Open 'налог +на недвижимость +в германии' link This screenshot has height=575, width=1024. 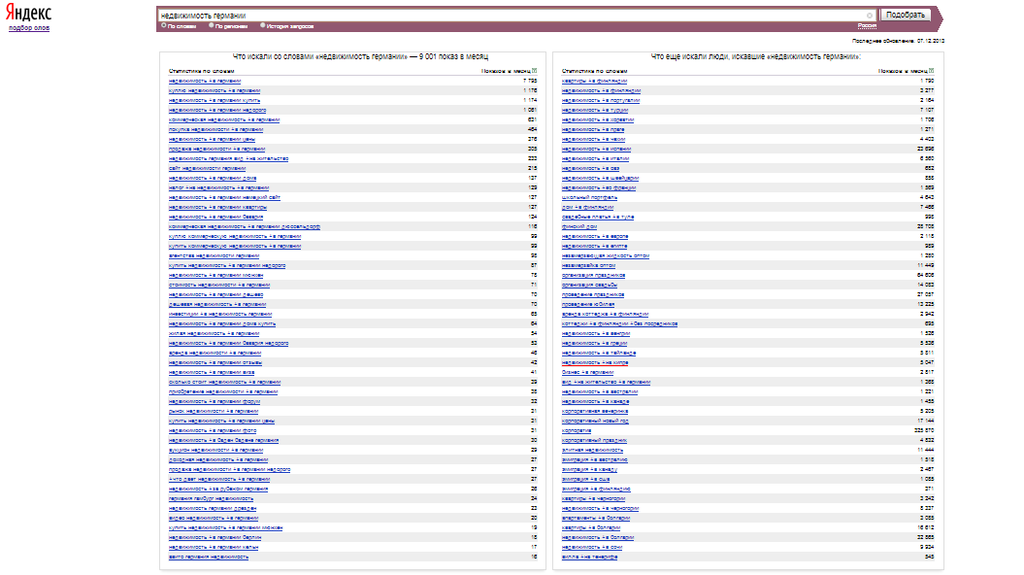click(x=218, y=188)
